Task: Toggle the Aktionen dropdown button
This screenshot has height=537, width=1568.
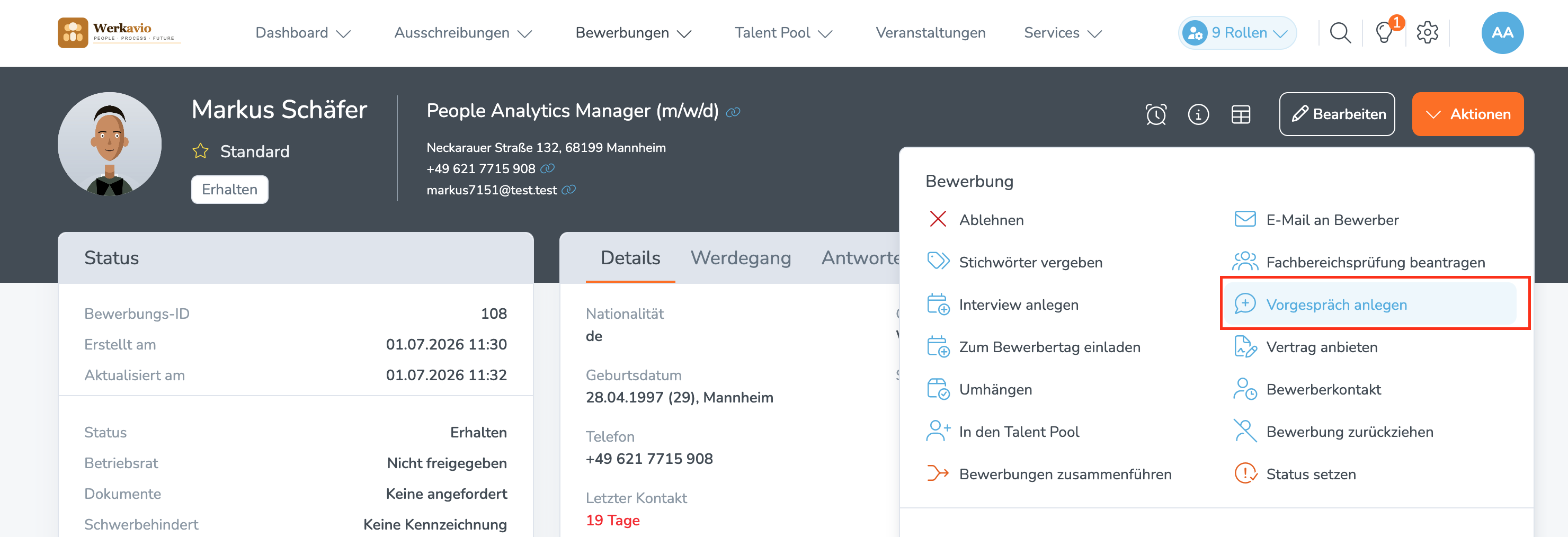Action: pos(1467,114)
